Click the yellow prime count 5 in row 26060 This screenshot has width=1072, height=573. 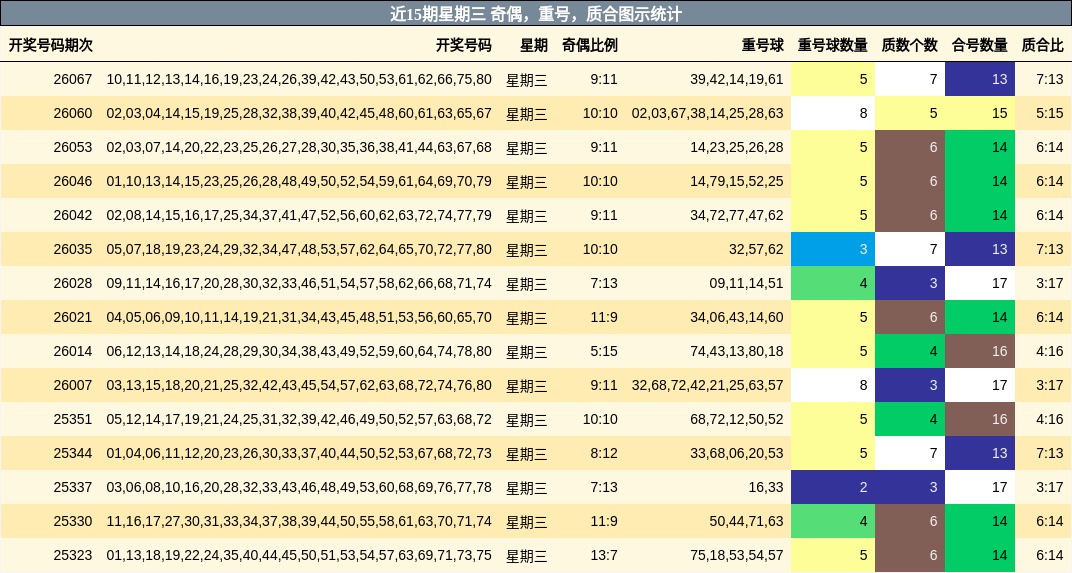[910, 114]
